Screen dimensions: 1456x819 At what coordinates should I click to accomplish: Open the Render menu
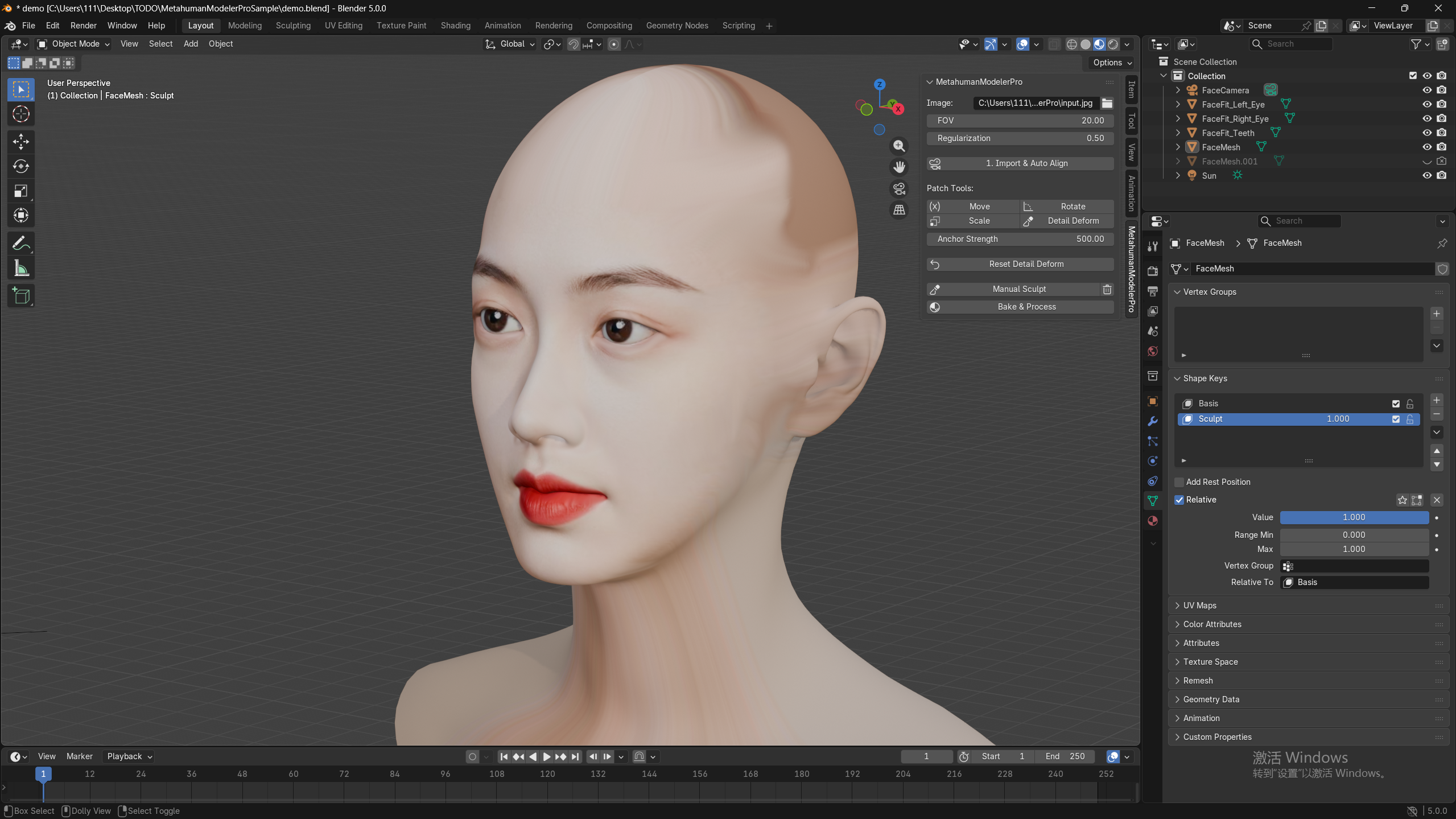(x=83, y=26)
